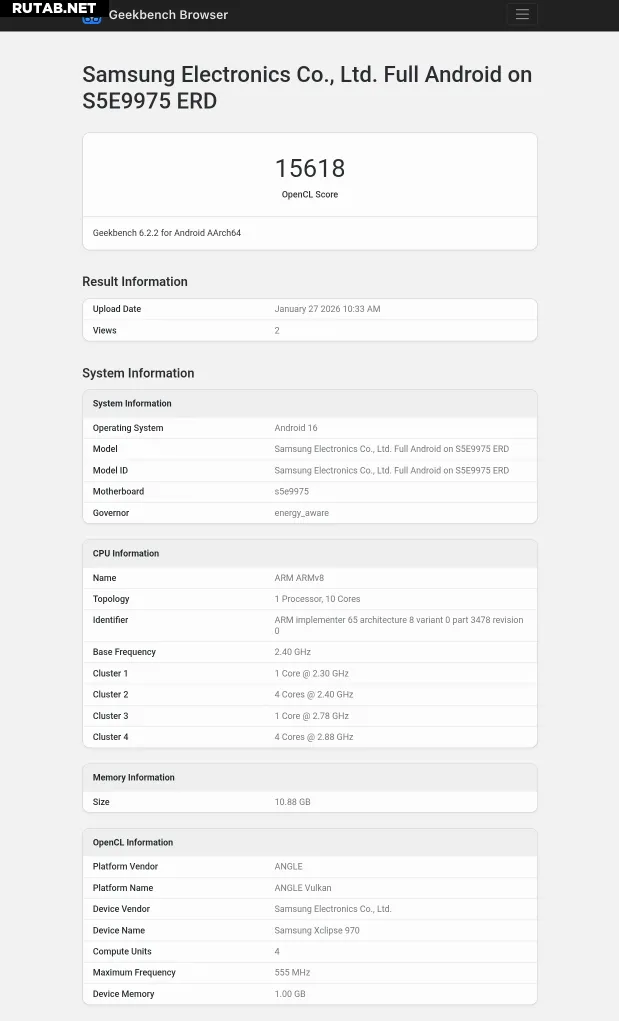Click the energy_aware governor value
Screen dimensions: 619x1021
click(302, 513)
